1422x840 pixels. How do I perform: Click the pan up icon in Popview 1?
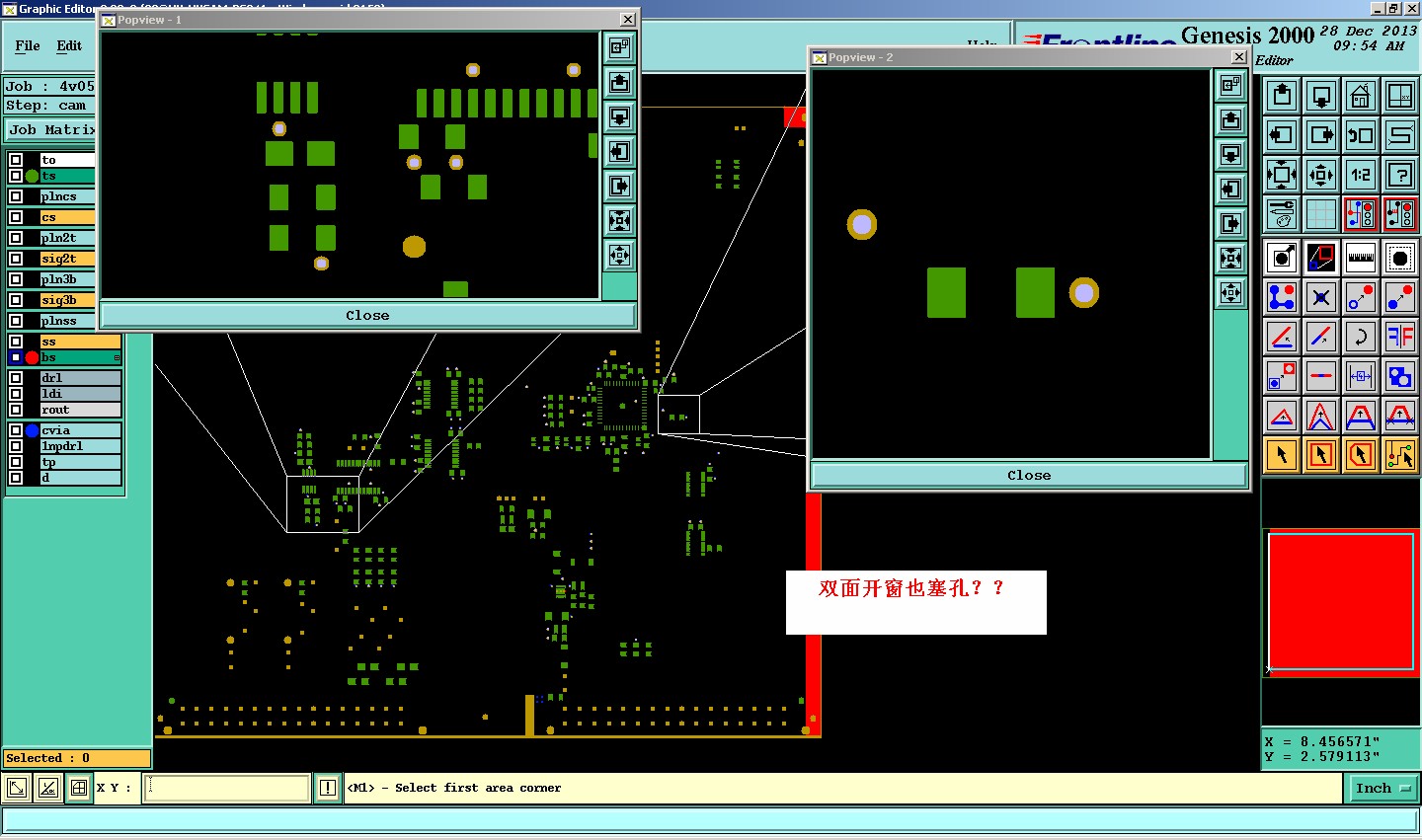coord(620,82)
